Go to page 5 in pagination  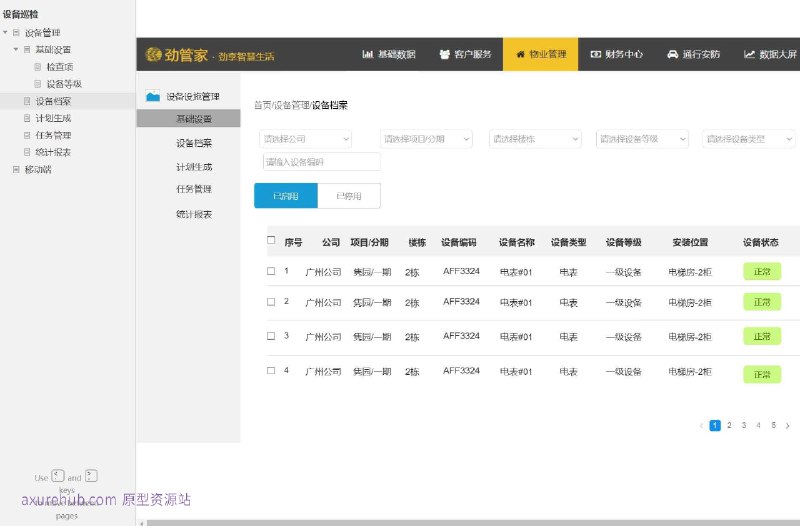pyautogui.click(x=773, y=425)
